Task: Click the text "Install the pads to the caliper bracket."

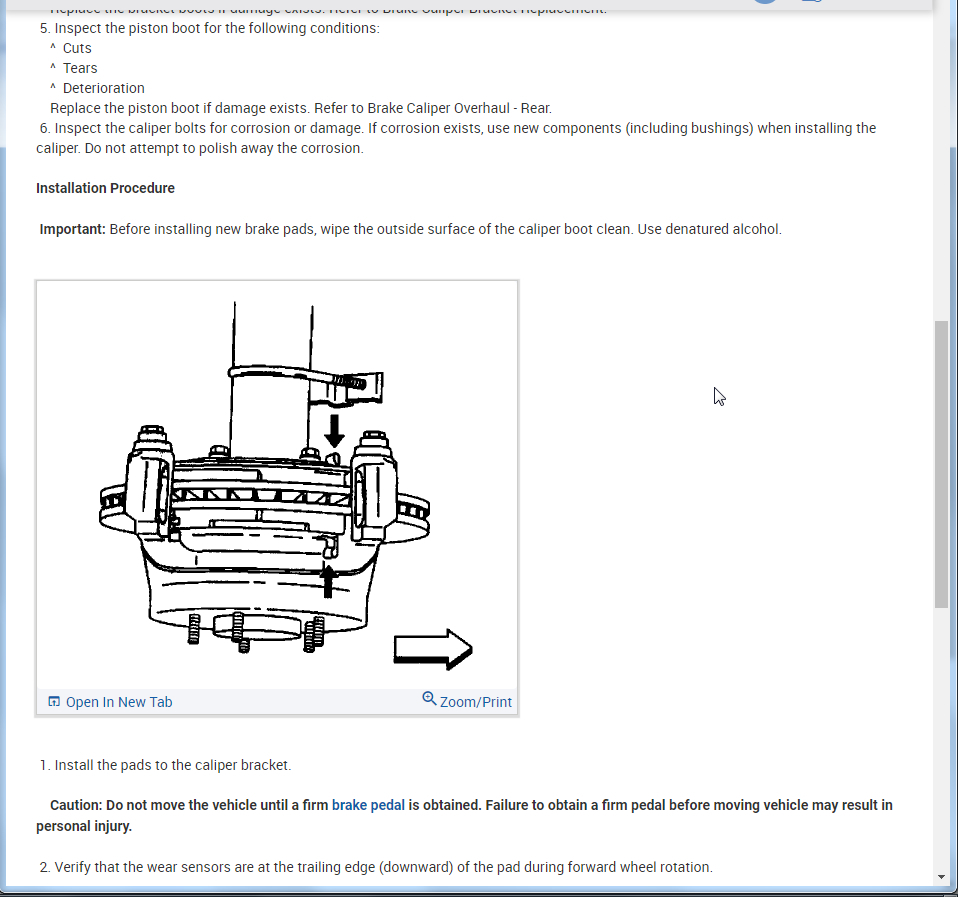Action: (x=172, y=765)
